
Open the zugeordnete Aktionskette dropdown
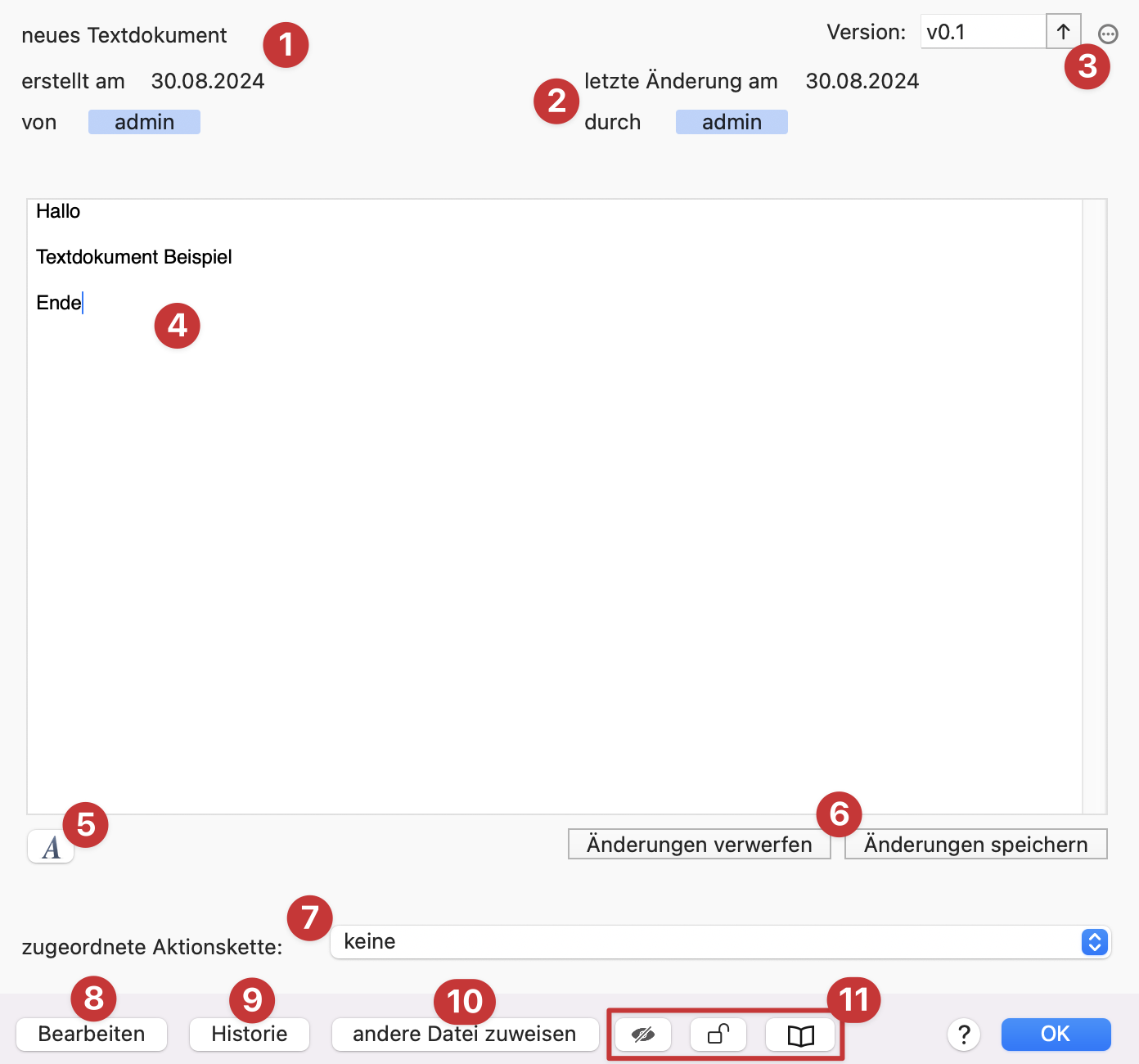coord(720,942)
